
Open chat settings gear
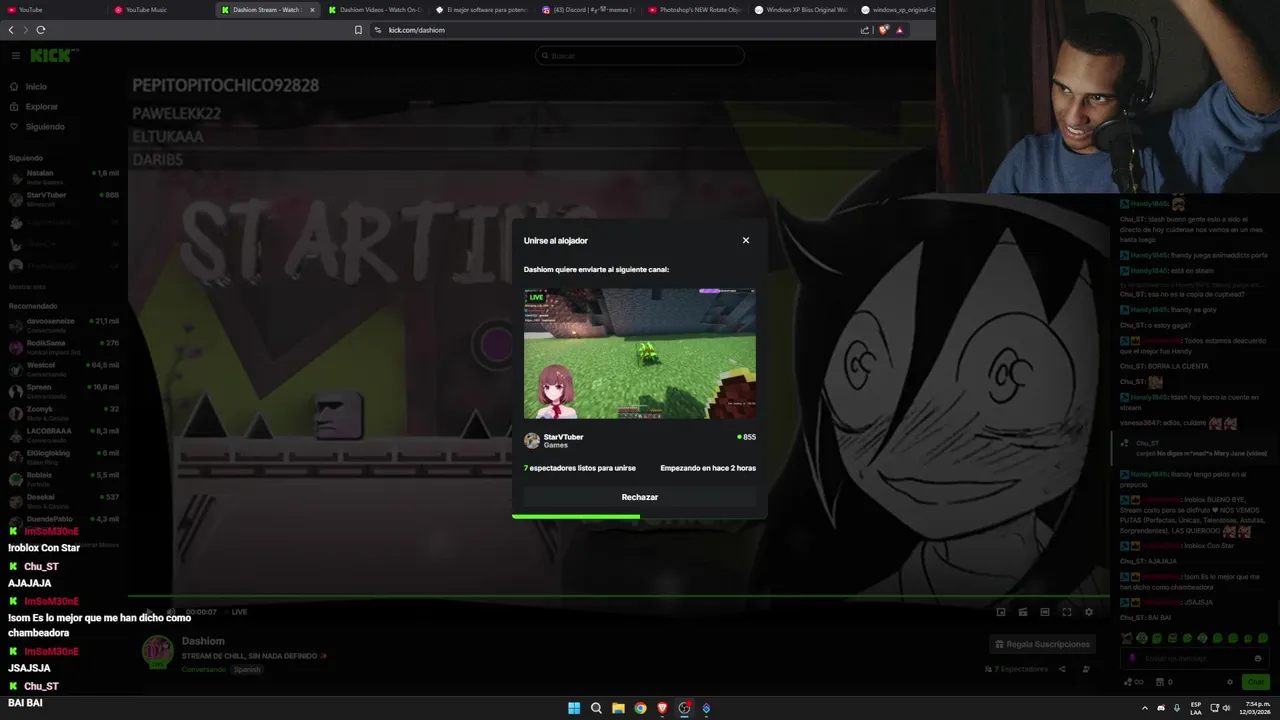[1230, 682]
